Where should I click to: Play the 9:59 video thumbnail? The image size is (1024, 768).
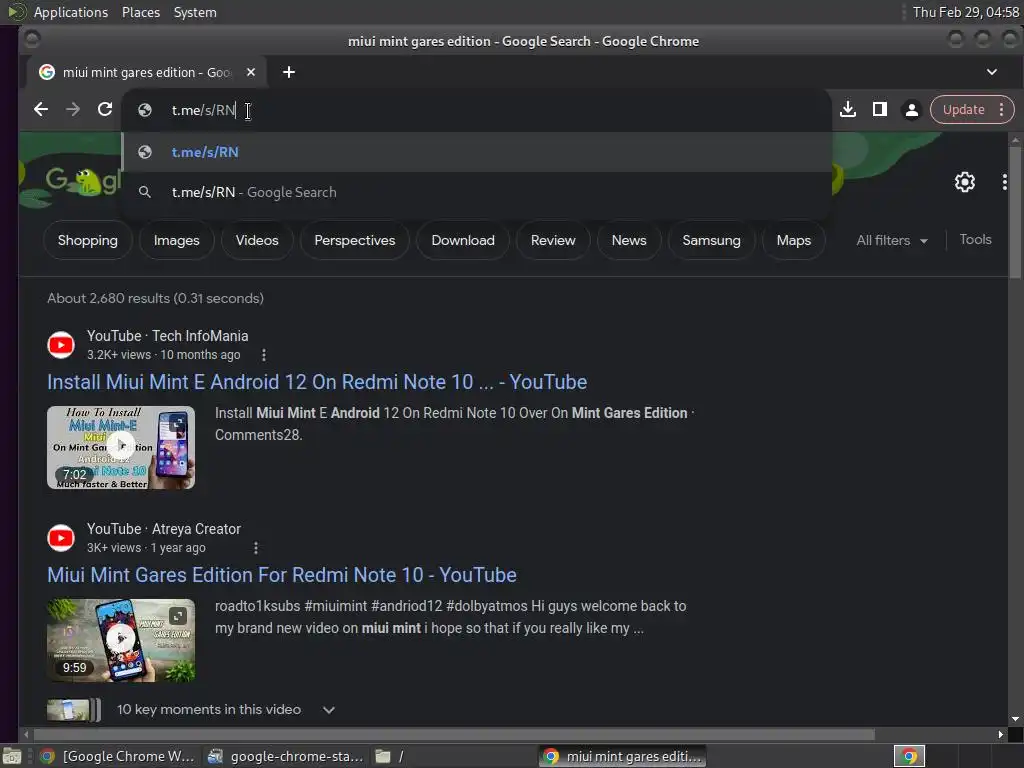click(x=121, y=640)
